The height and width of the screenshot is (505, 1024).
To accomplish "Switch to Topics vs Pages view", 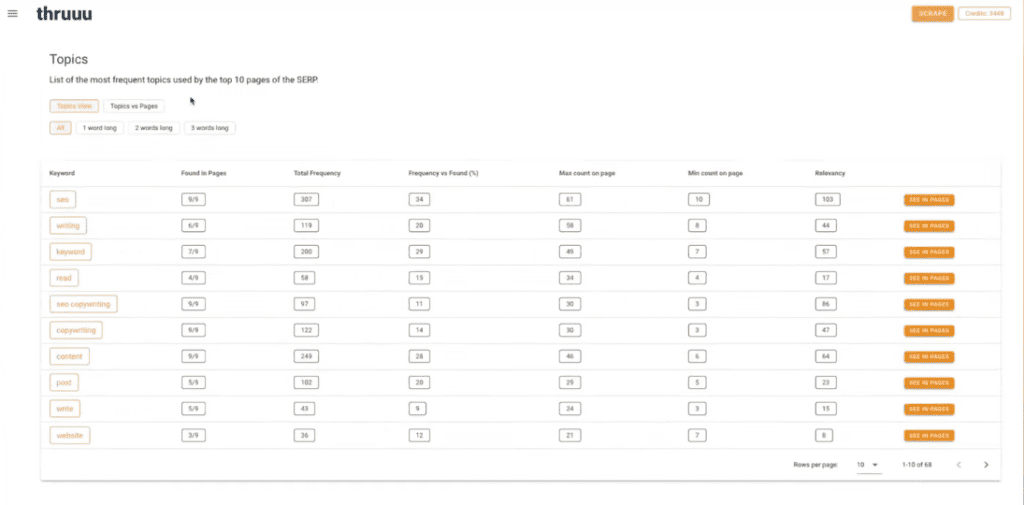I will [x=134, y=106].
